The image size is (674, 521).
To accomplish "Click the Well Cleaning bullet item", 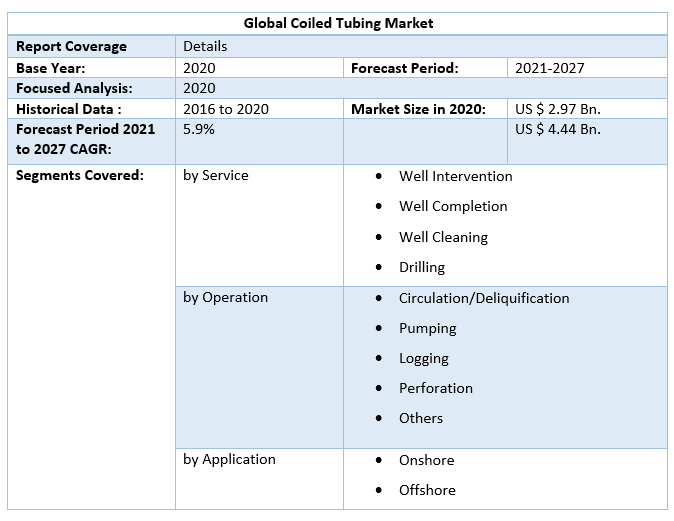I will coord(443,237).
